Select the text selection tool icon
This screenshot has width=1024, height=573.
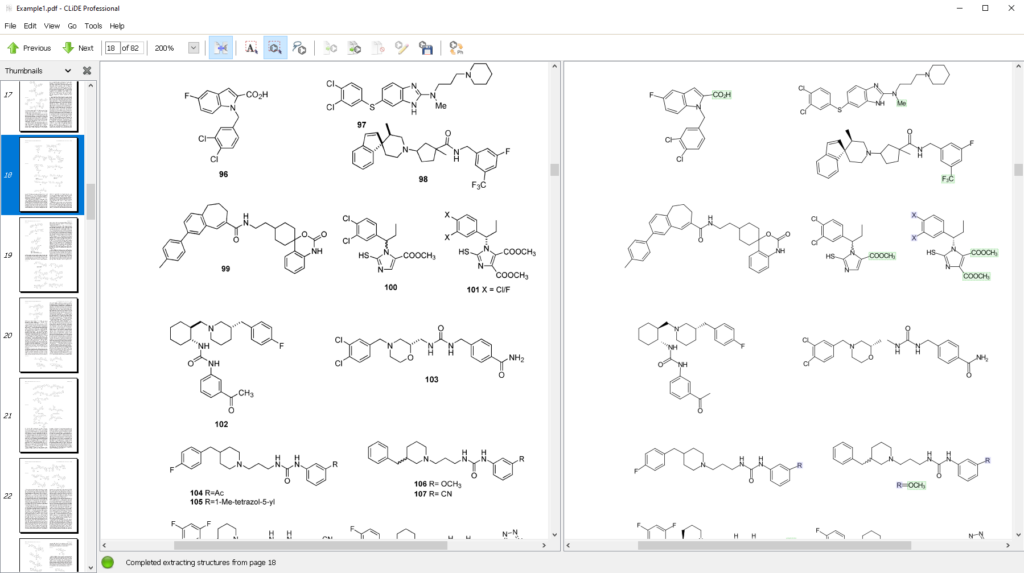point(251,48)
